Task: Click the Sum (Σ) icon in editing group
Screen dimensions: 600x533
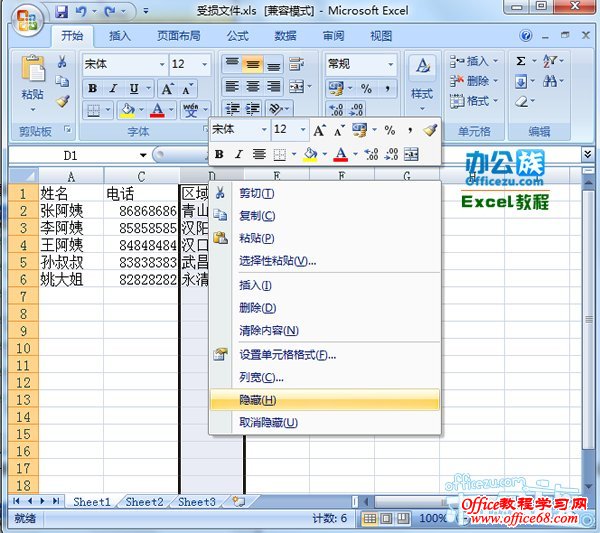Action: coord(521,61)
